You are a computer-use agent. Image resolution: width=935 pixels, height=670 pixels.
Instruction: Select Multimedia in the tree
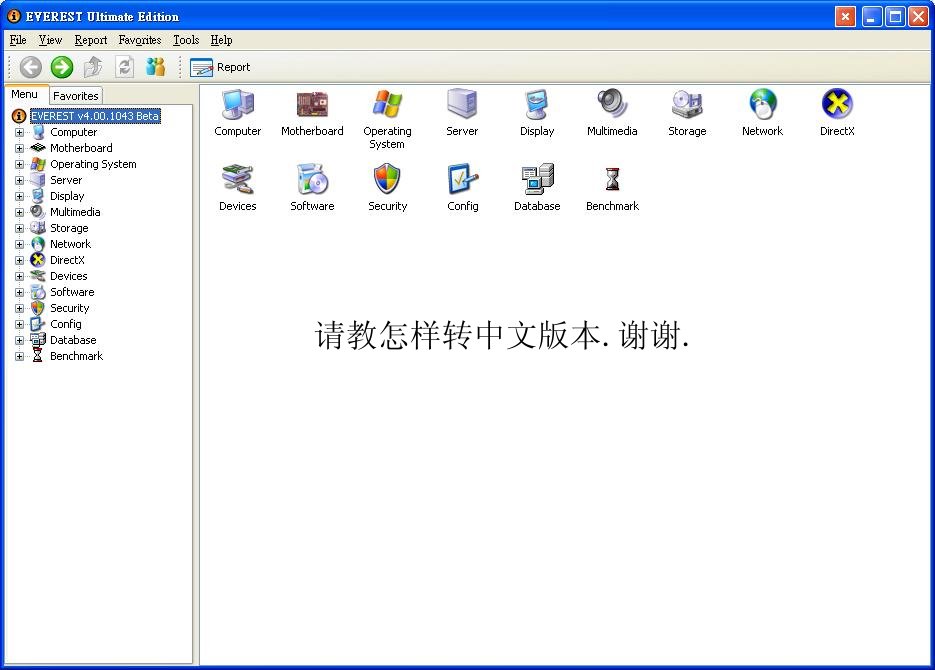75,212
